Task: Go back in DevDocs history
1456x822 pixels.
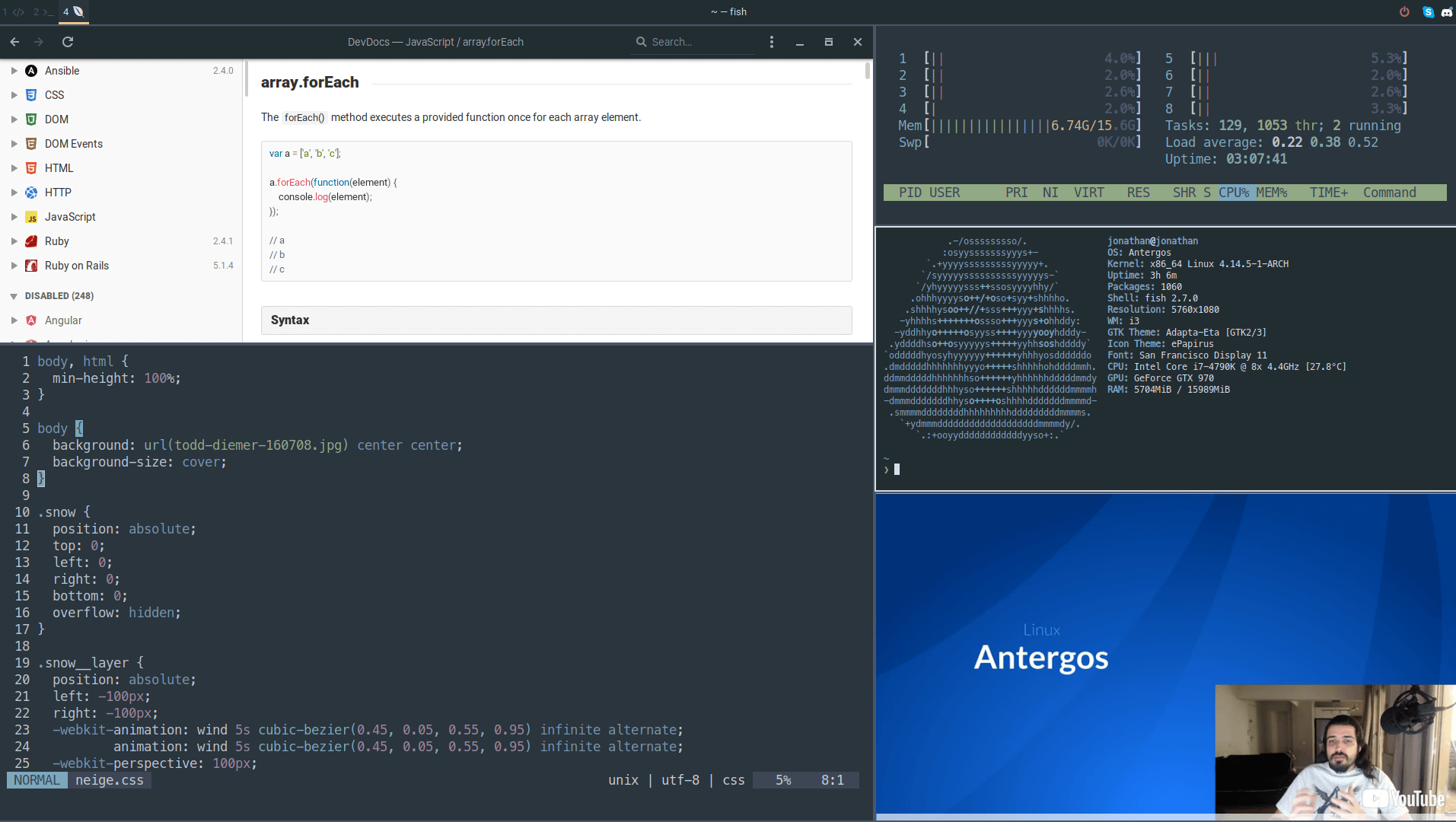Action: pos(14,42)
